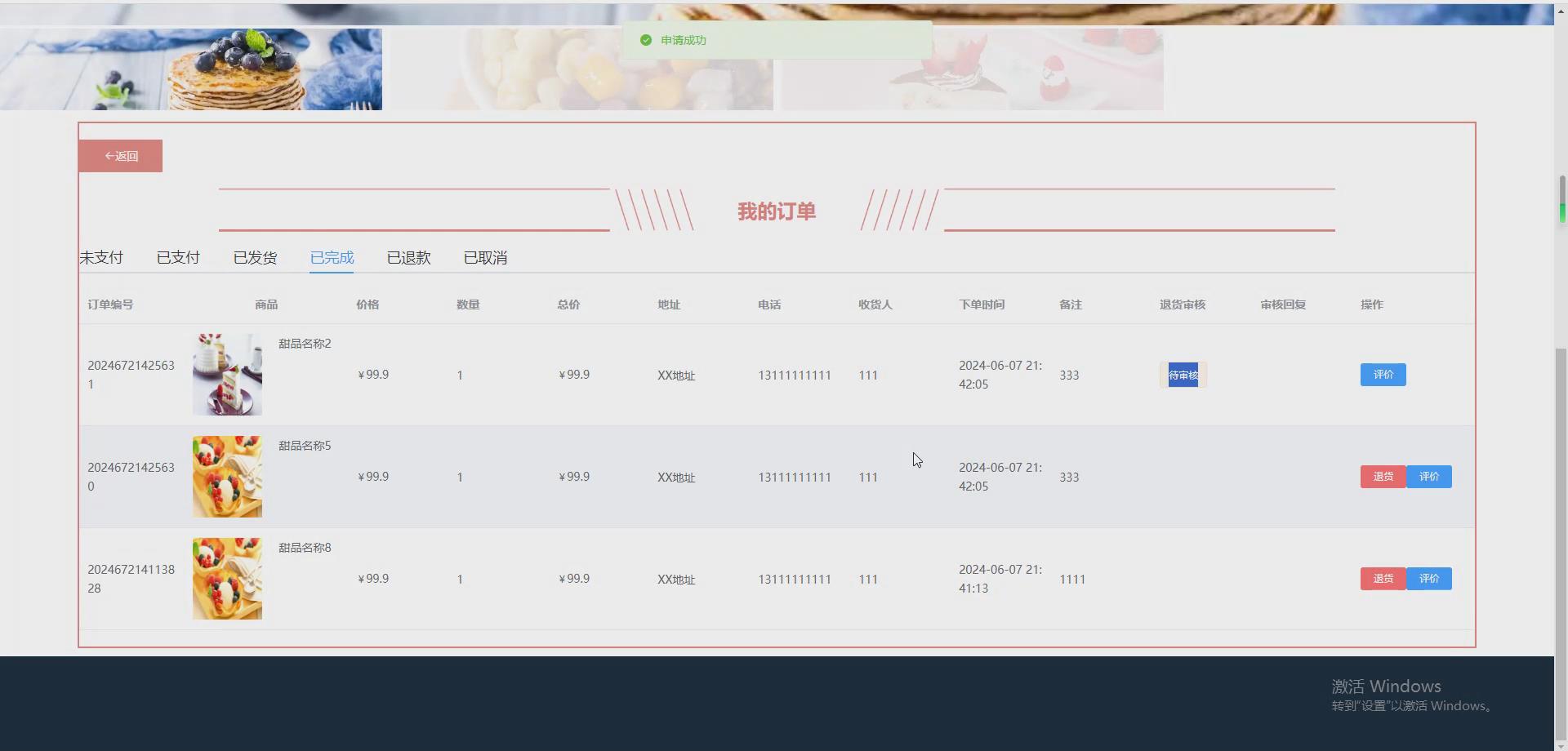This screenshot has height=751, width=1568.
Task: Click the 审核回复 column header
Action: (1283, 304)
